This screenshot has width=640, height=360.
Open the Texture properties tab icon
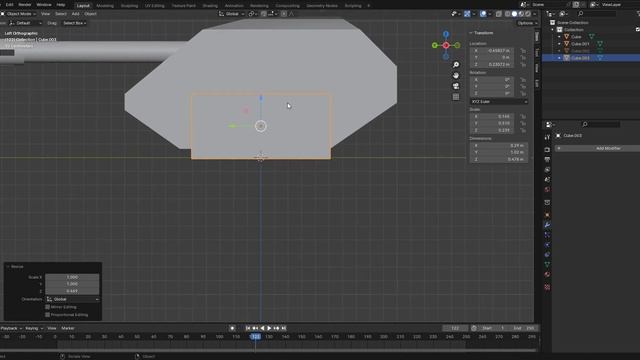[x=547, y=287]
